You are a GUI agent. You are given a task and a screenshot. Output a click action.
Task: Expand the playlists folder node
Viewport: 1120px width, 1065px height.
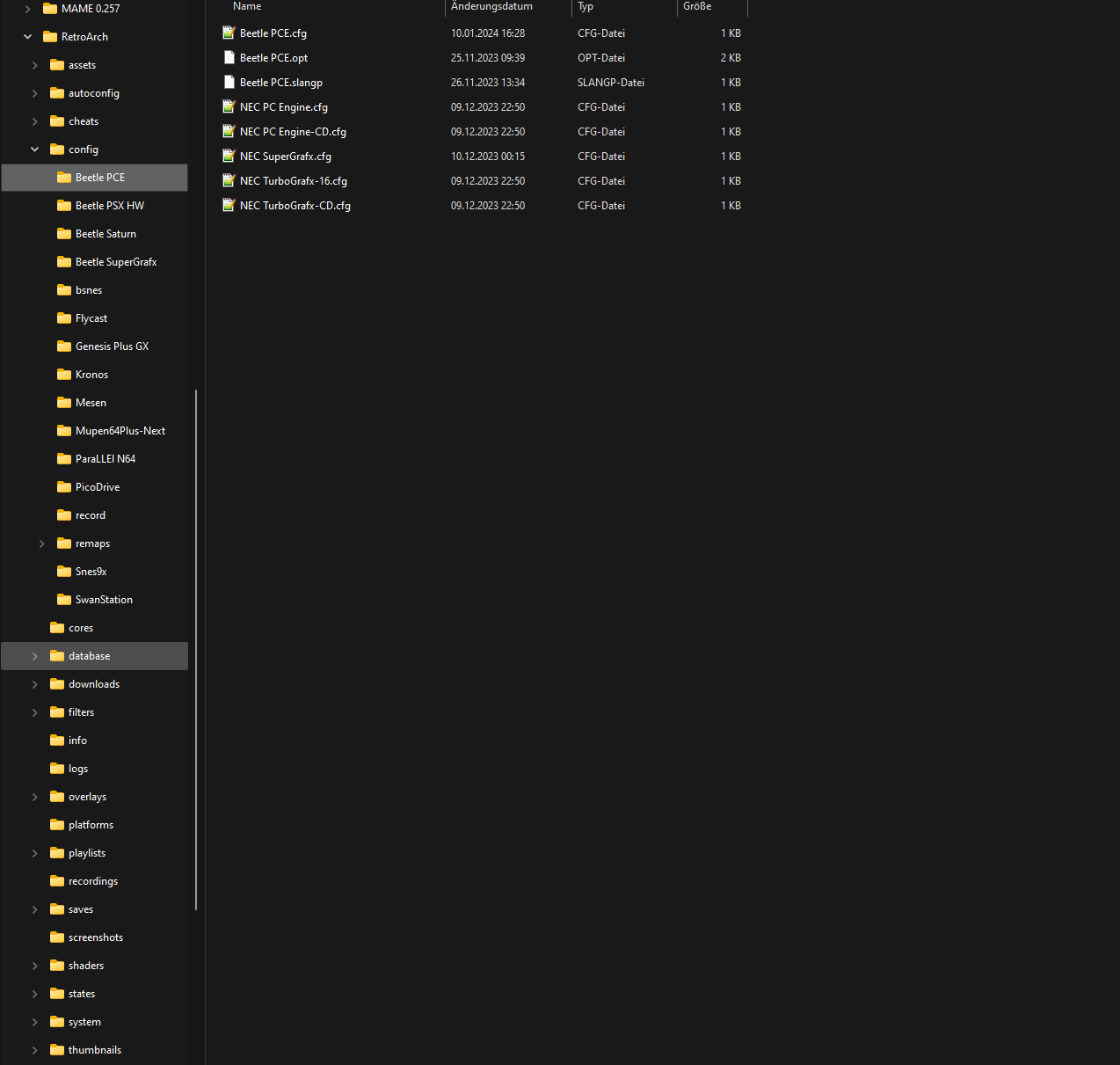(x=34, y=853)
